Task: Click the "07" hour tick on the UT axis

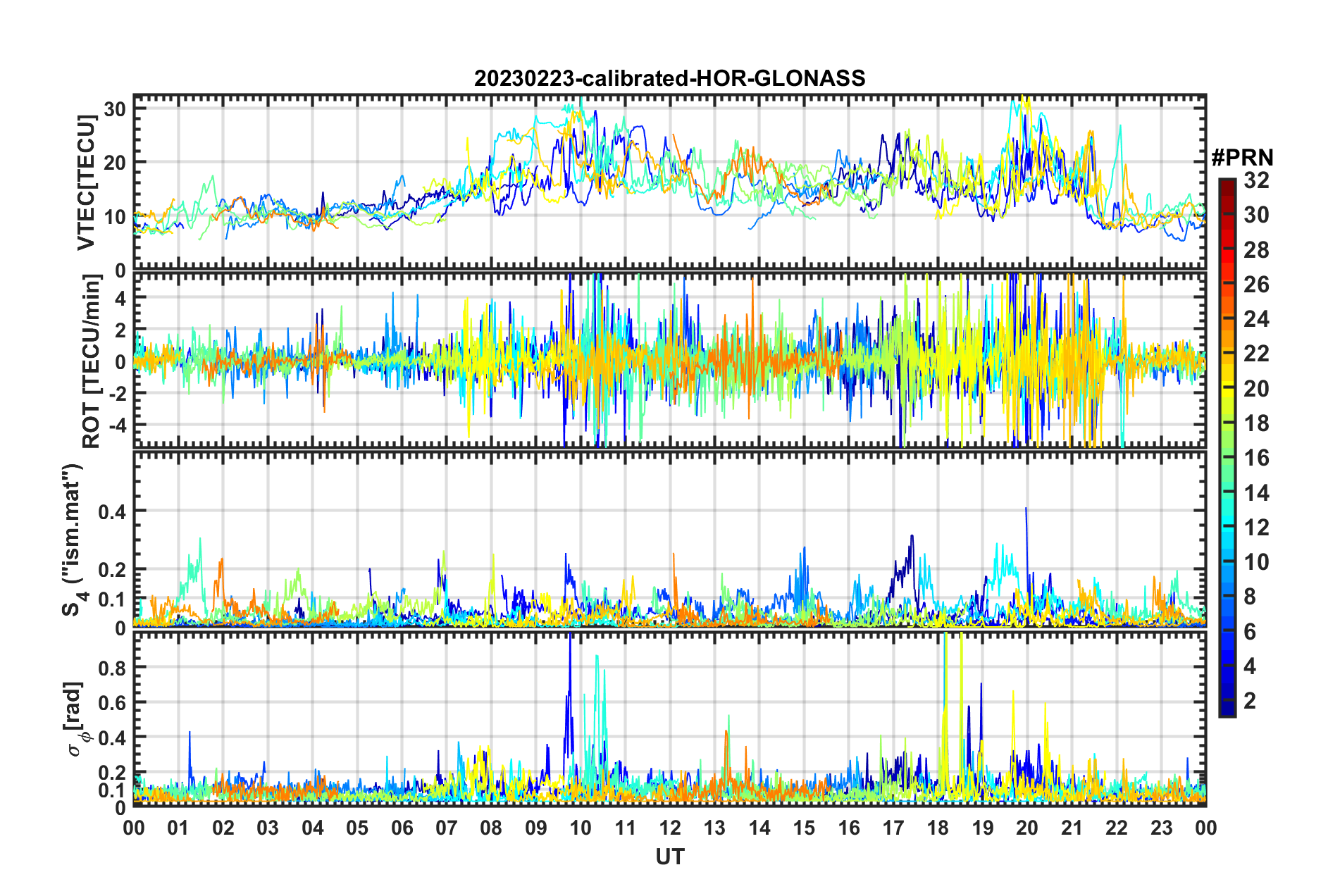Action: click(x=447, y=827)
